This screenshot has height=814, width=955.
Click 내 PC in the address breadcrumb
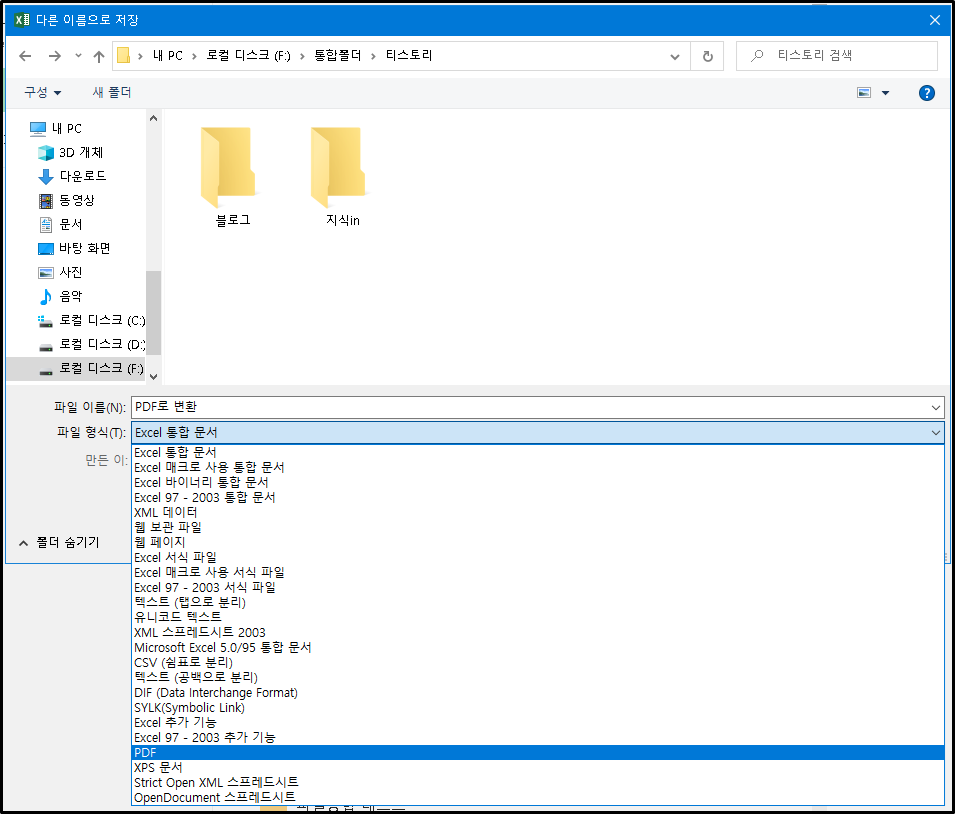(167, 56)
